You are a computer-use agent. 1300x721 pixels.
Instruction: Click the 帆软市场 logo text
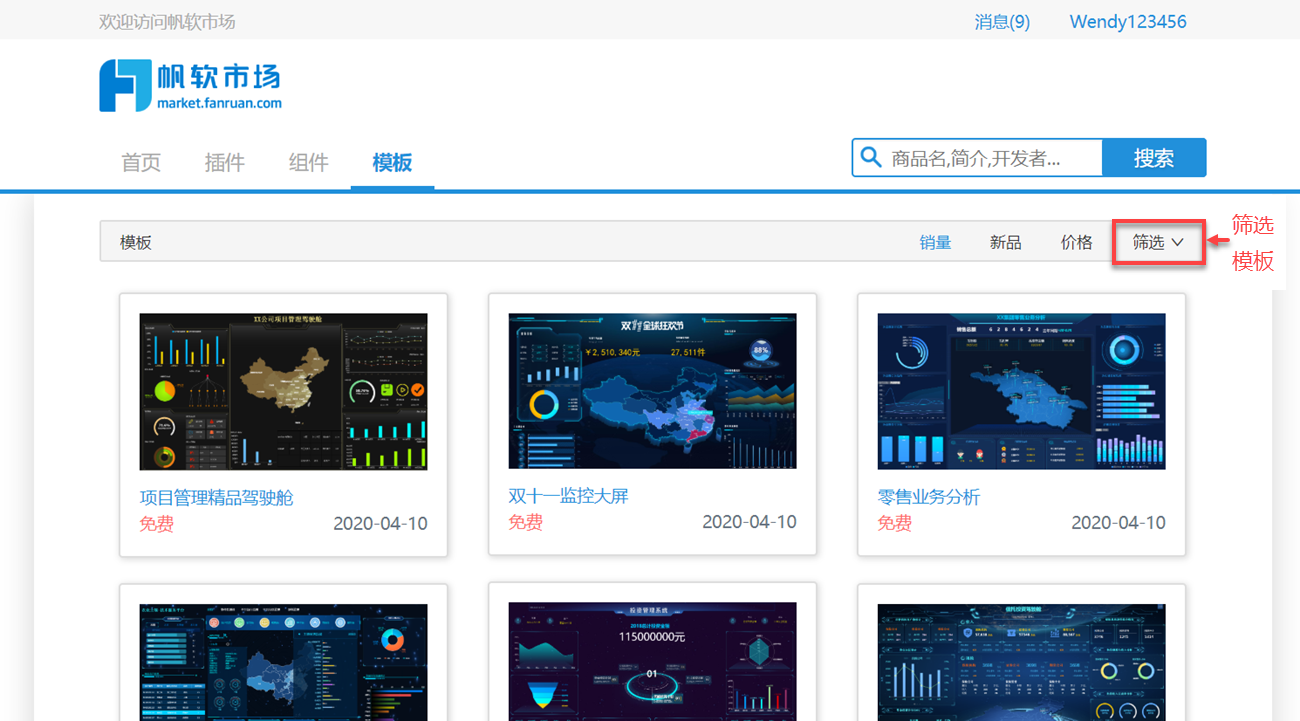click(219, 75)
